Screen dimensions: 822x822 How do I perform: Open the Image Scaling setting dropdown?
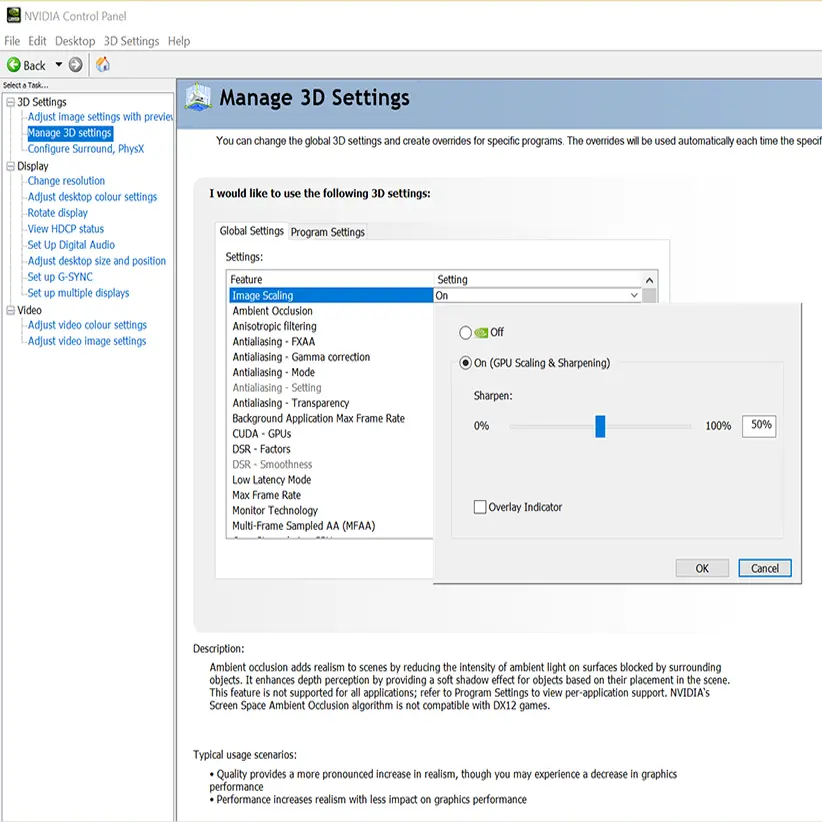[634, 296]
